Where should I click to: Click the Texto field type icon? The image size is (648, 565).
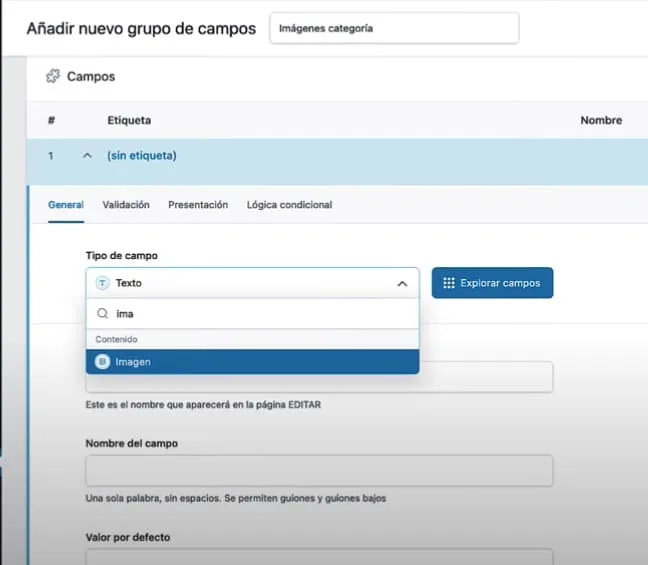click(102, 283)
